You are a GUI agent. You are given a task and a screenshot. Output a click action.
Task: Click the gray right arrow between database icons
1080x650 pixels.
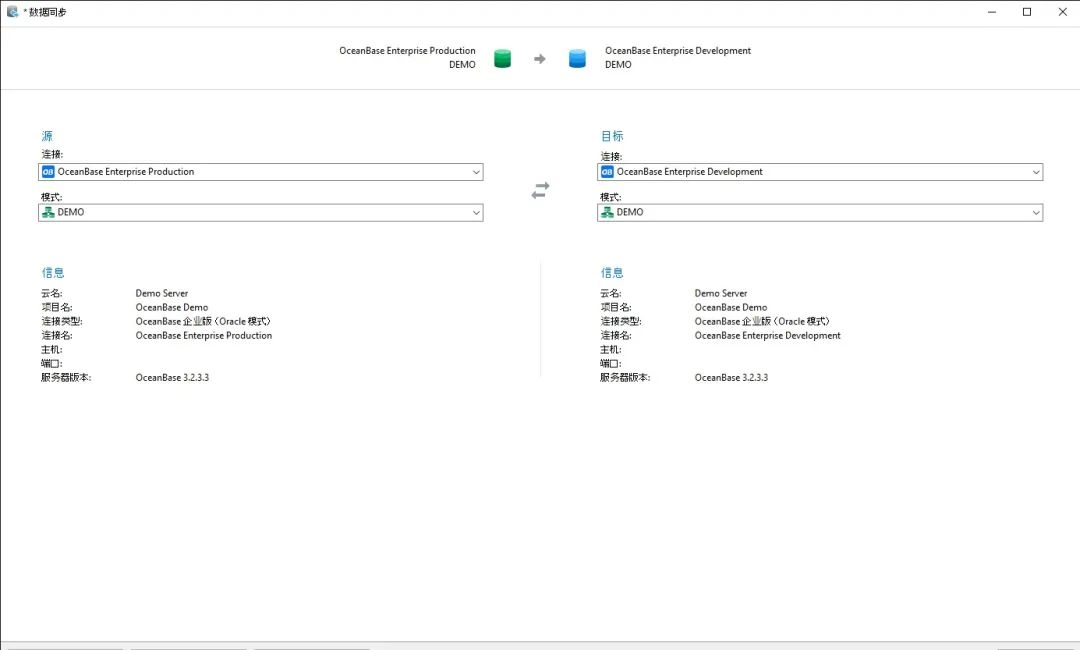[x=540, y=59]
